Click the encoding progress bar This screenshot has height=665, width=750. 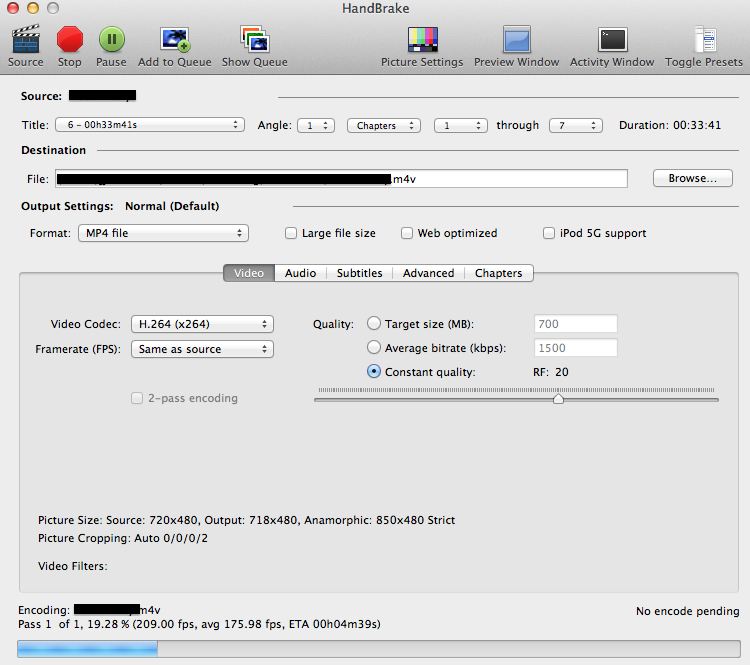coord(379,649)
